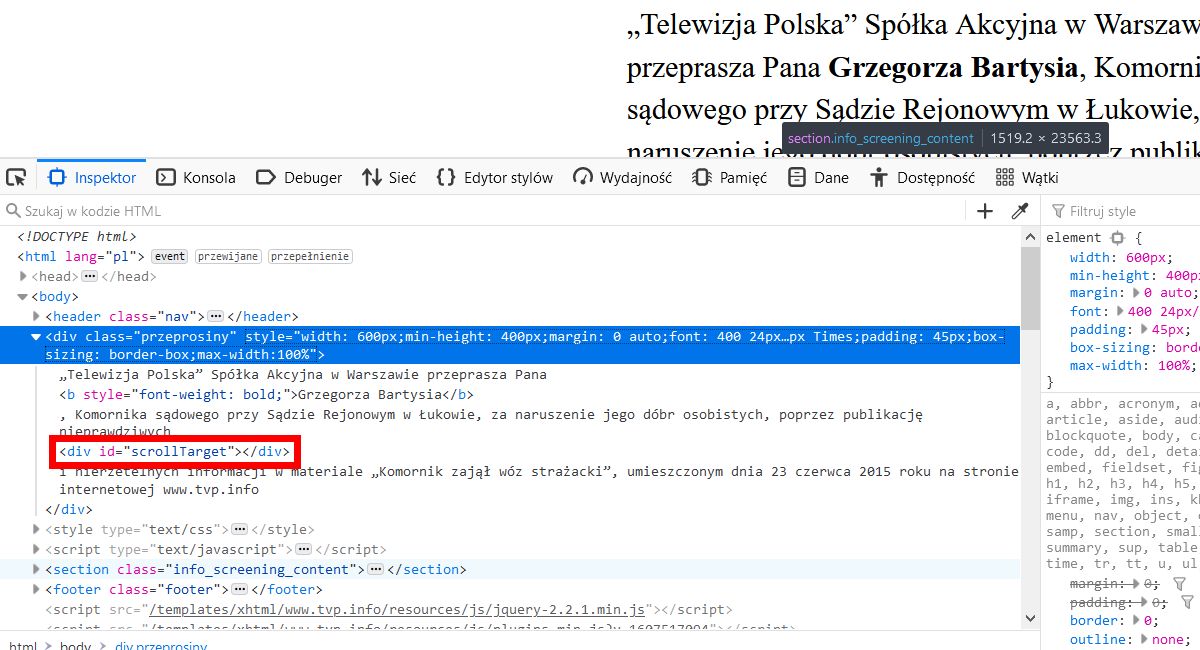
Task: Select div.przeprosiny in the breadcrumb bar
Action: point(160,645)
